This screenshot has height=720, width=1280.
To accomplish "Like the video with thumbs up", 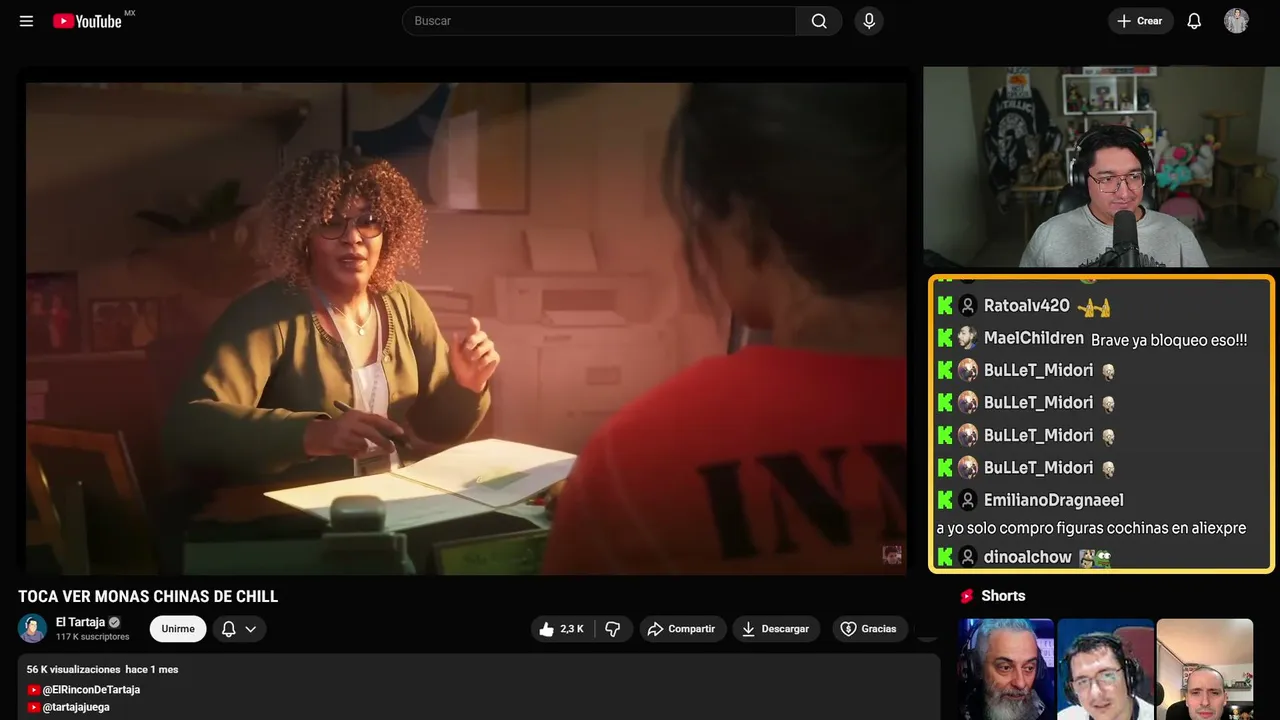I will (563, 629).
